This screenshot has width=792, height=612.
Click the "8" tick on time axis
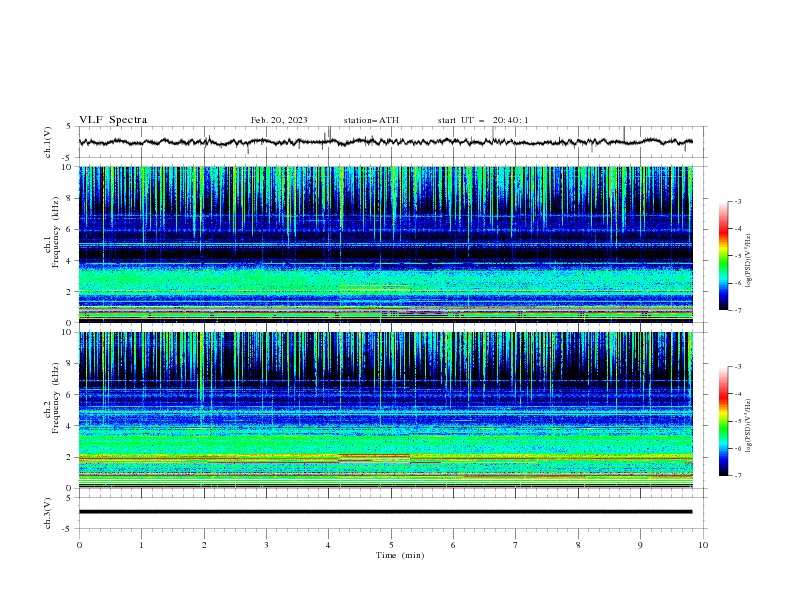[x=578, y=545]
